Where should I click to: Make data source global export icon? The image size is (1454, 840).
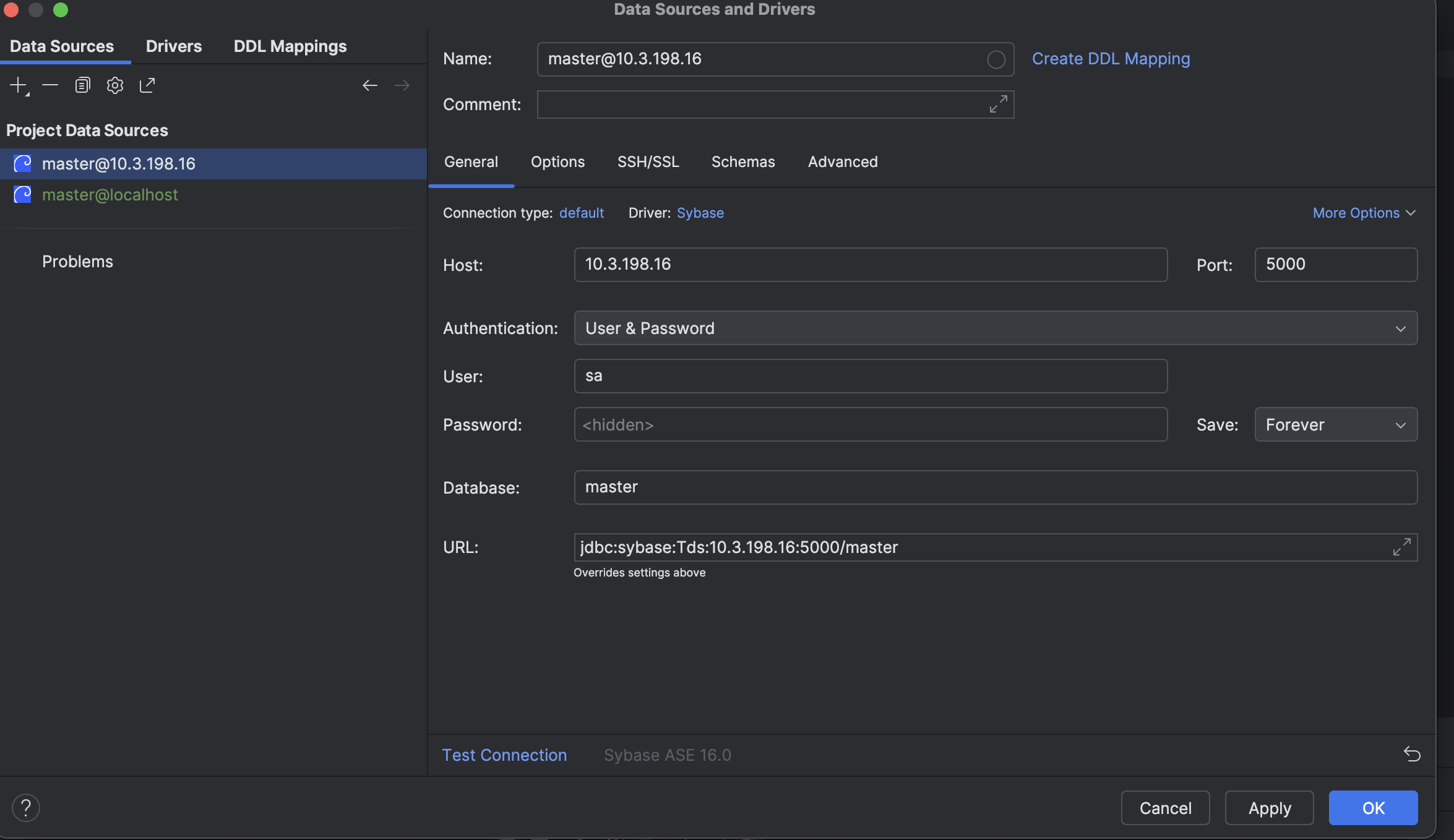click(x=147, y=85)
